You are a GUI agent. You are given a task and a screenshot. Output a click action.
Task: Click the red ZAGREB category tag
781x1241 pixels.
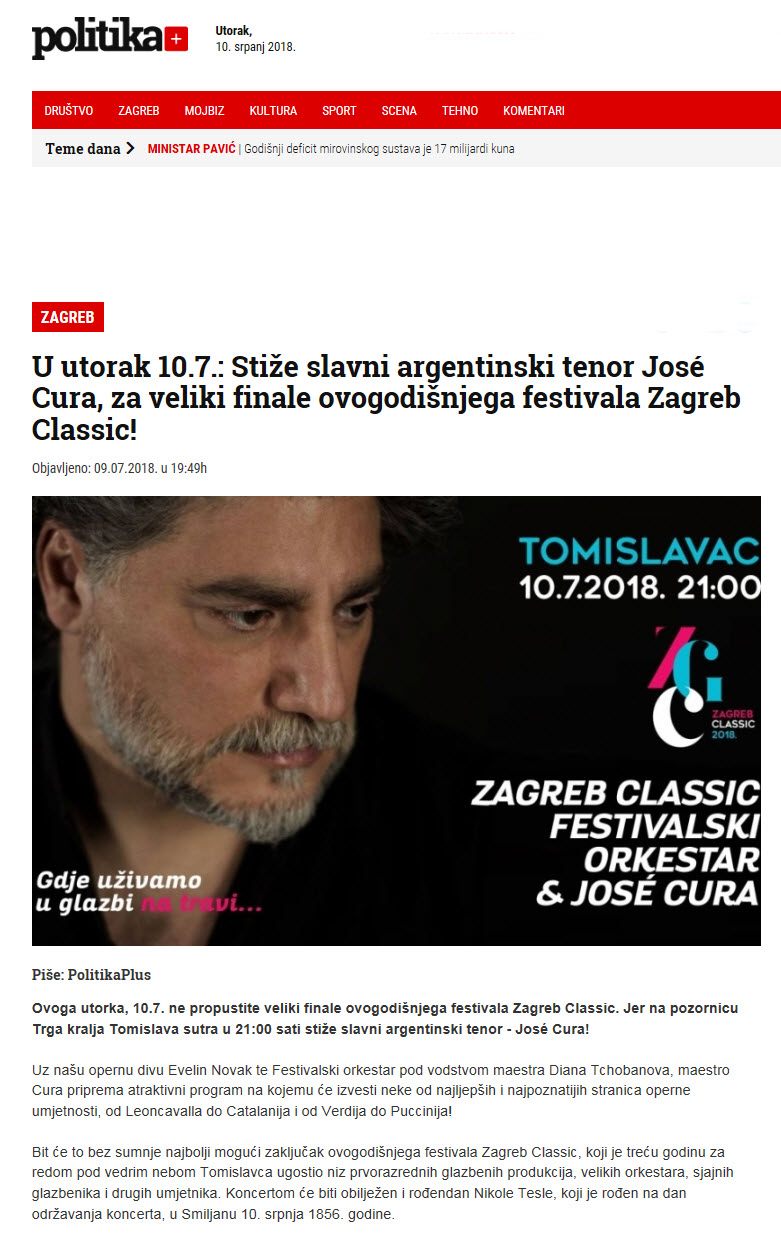click(x=68, y=317)
